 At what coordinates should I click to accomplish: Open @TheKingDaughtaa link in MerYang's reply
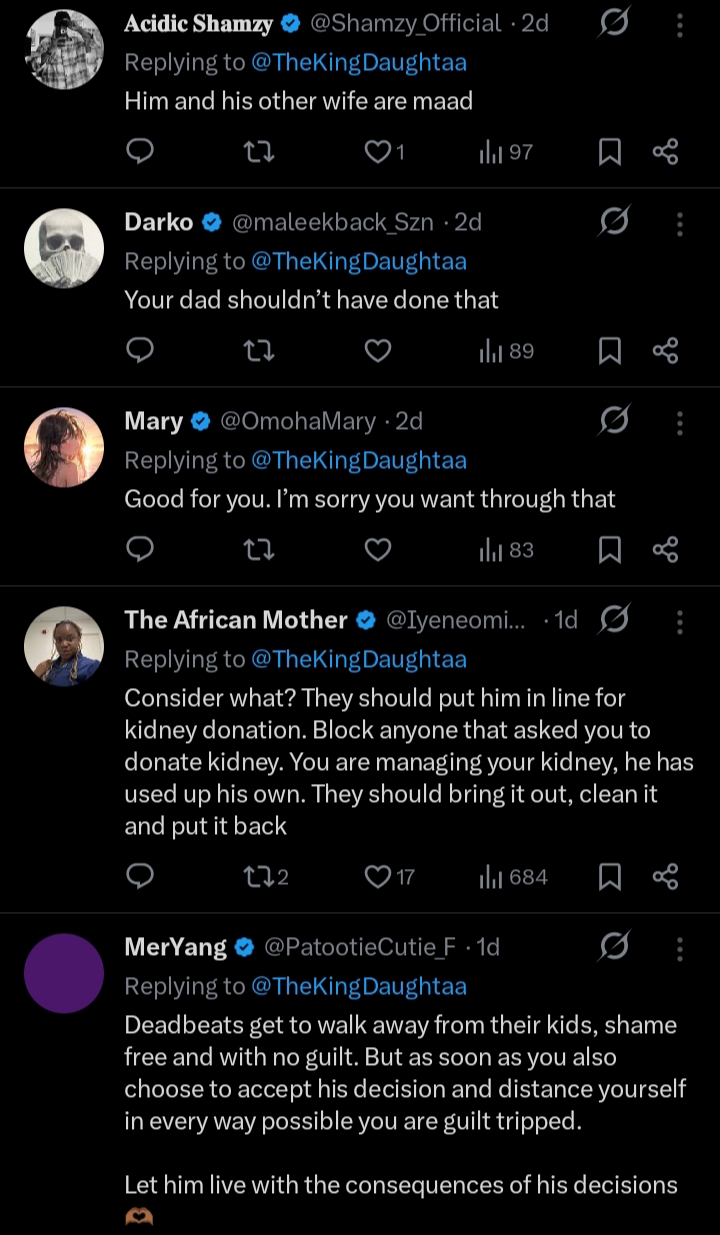click(x=359, y=986)
